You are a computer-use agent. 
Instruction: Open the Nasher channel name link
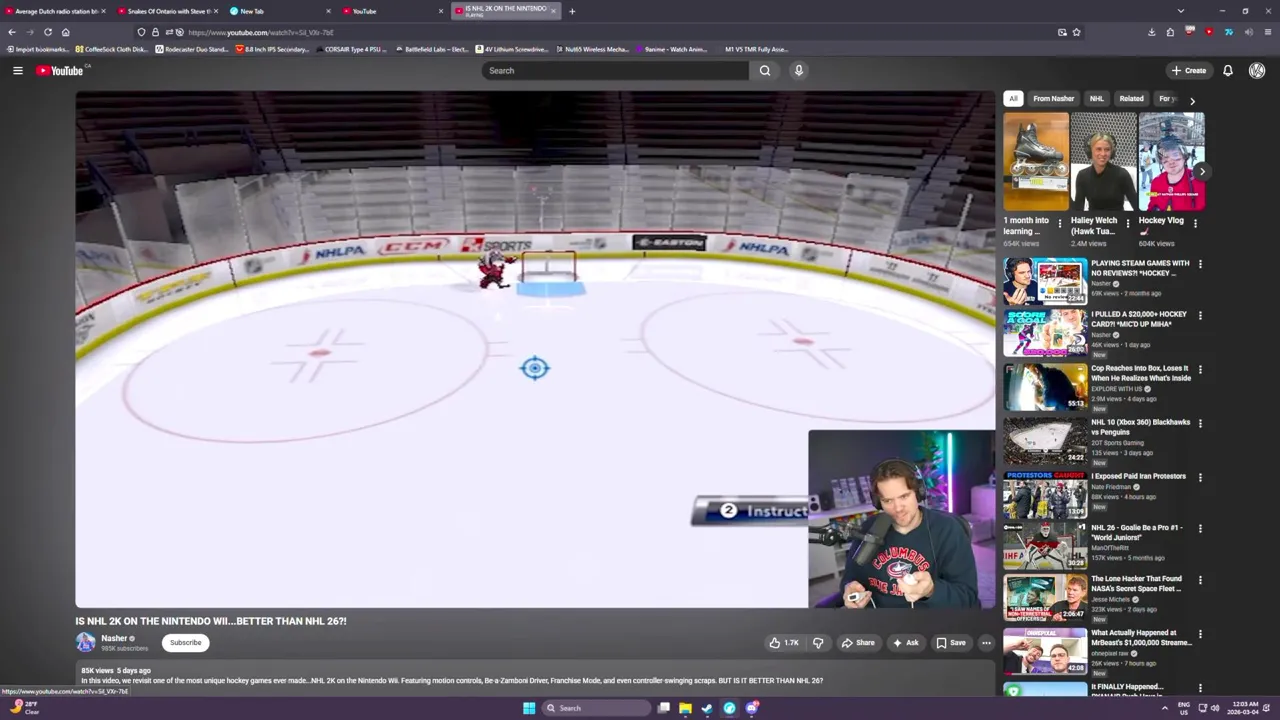pos(114,638)
